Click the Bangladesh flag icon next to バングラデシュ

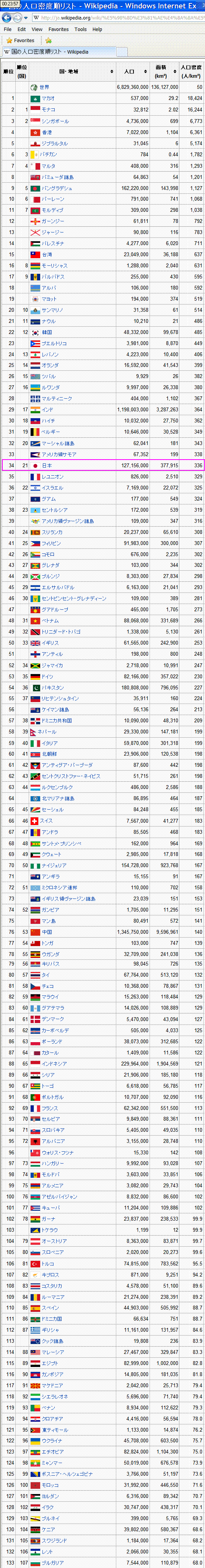(35, 188)
